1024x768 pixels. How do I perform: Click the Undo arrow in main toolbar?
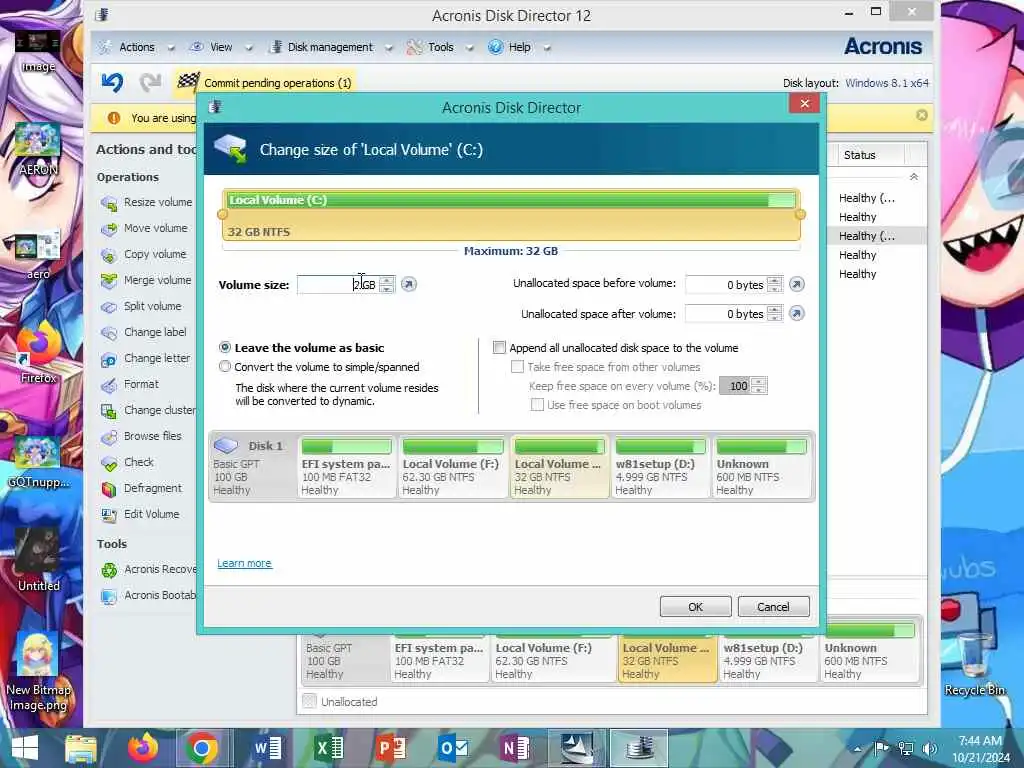(x=112, y=82)
